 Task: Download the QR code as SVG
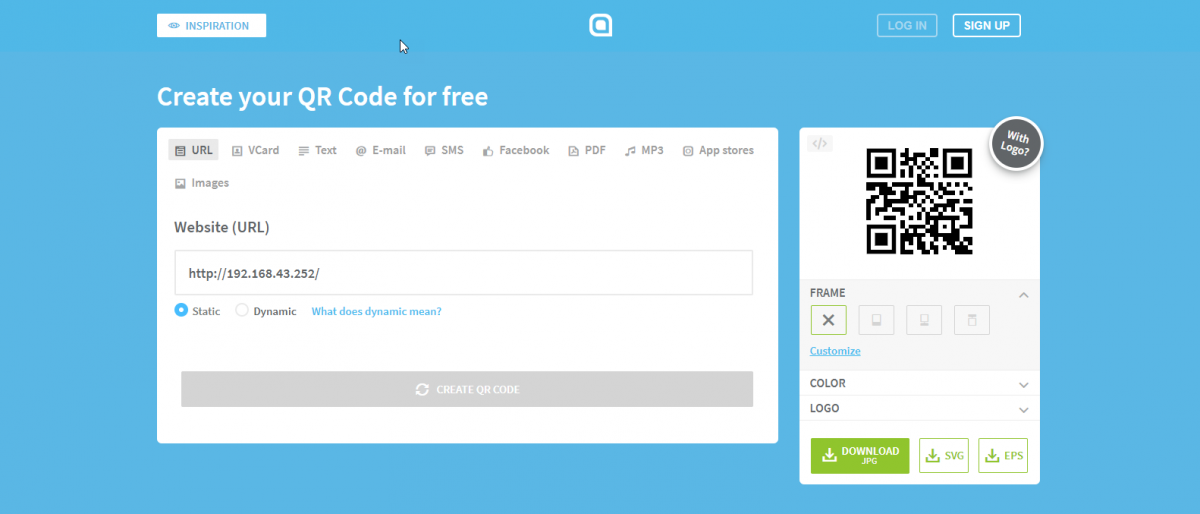944,455
